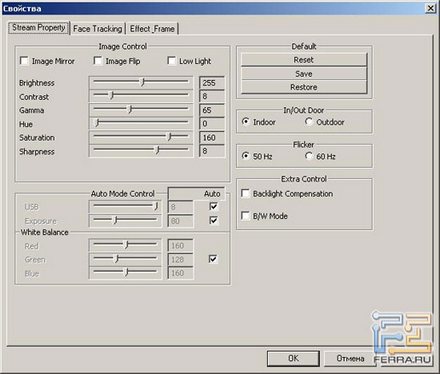The height and width of the screenshot is (374, 440).
Task: Click the OK button
Action: point(293,358)
